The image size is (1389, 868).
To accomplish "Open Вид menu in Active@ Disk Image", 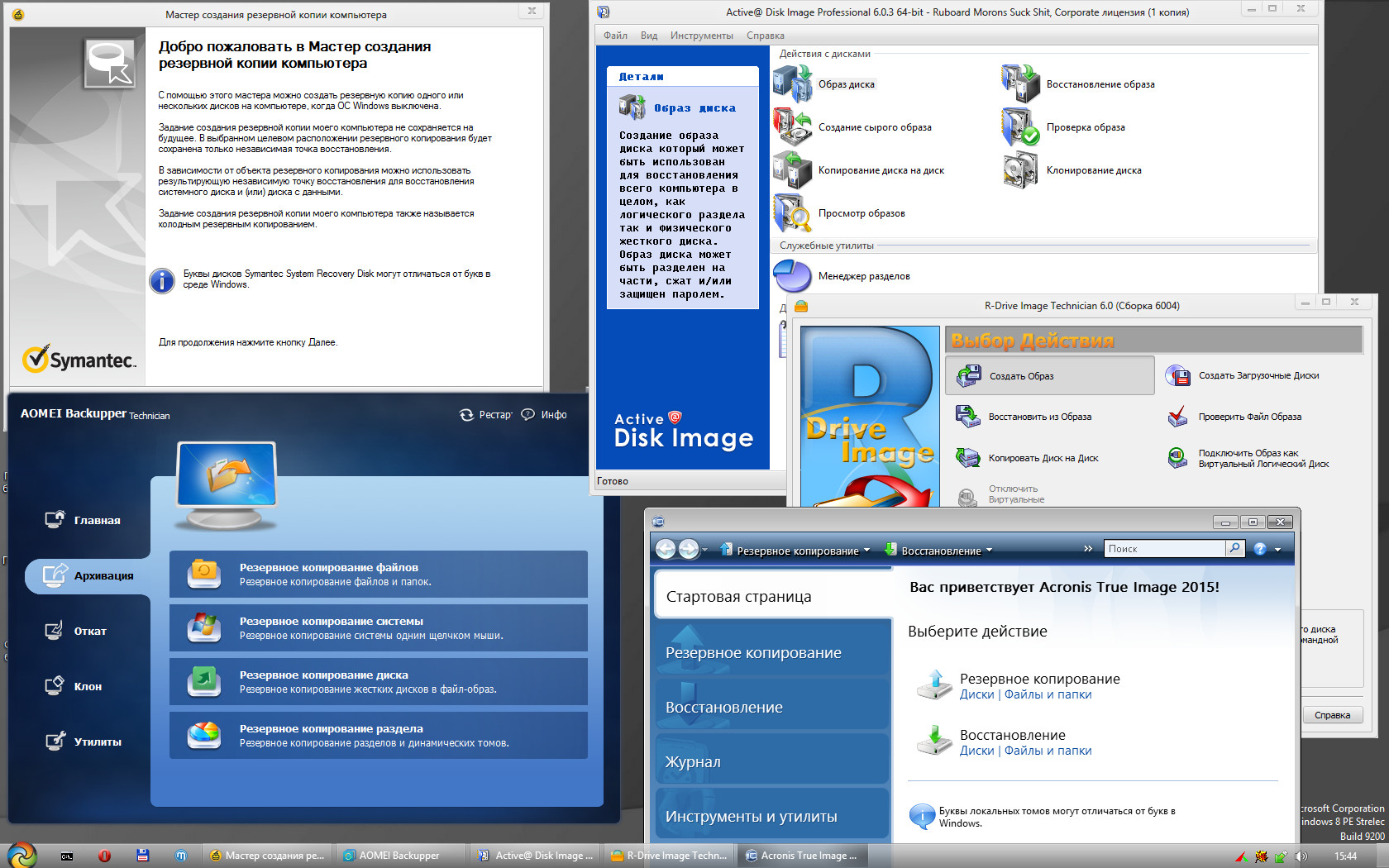I will click(649, 36).
